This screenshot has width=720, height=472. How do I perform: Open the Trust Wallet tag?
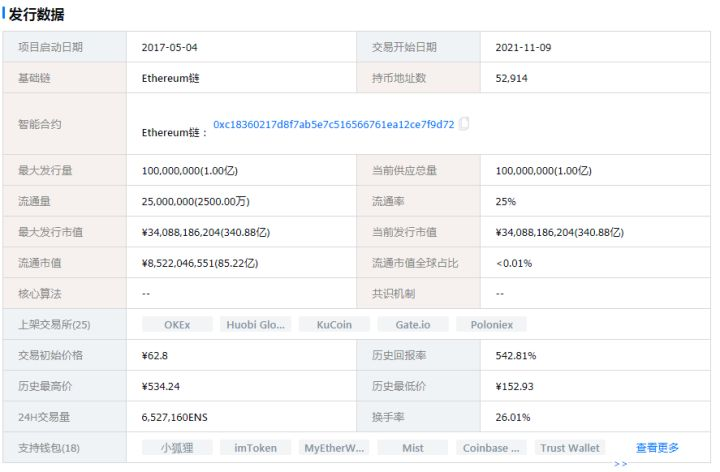570,448
